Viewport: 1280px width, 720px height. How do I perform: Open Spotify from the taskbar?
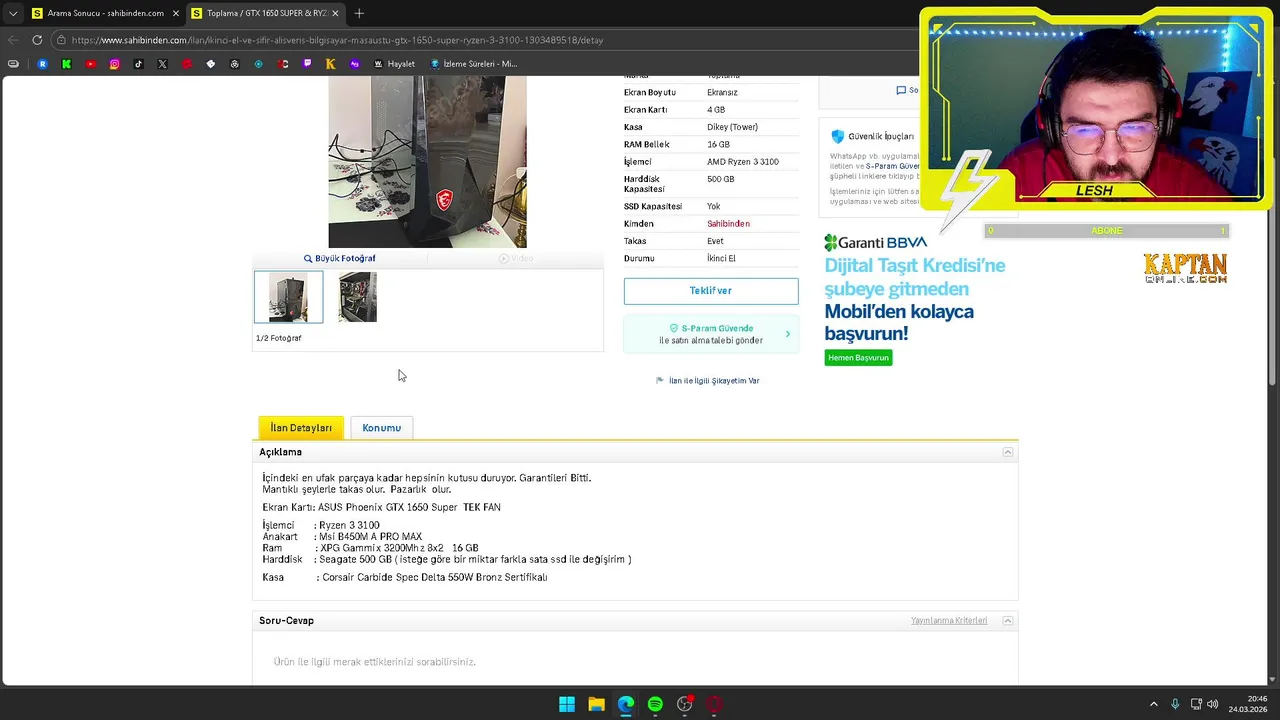(655, 704)
